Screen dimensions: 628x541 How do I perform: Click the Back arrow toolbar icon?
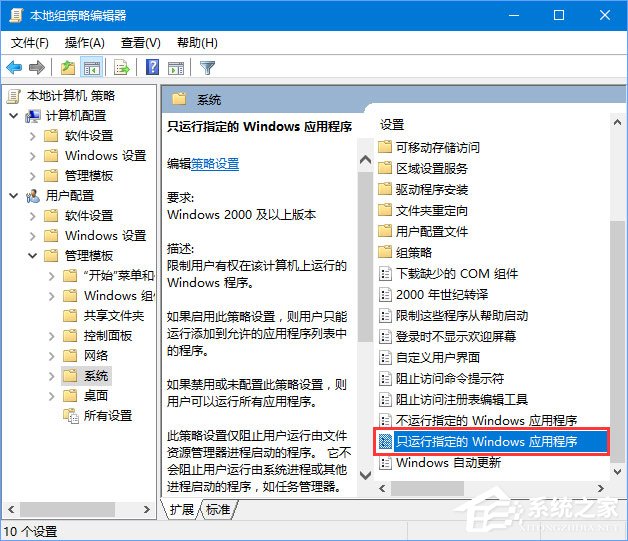[14, 67]
